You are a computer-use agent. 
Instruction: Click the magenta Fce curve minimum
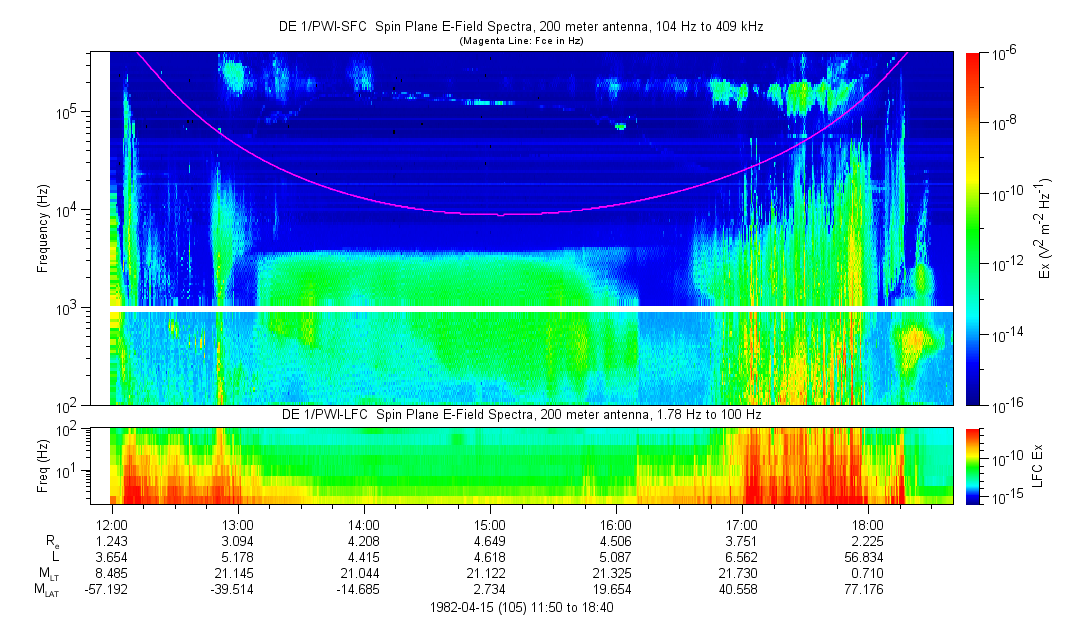coord(500,214)
